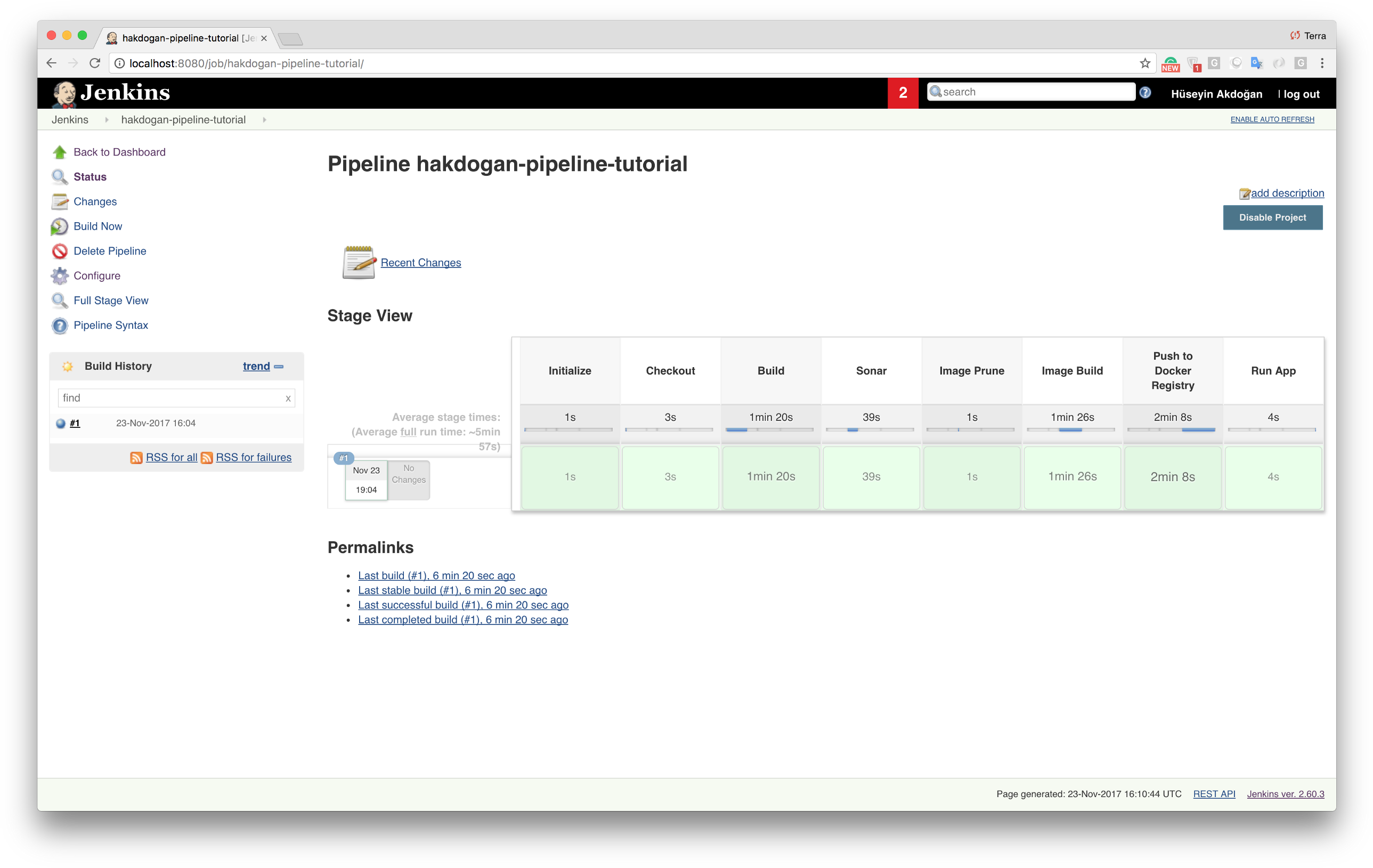Click the RSS for failures feed icon
The height and width of the screenshot is (868, 1373).
208,457
